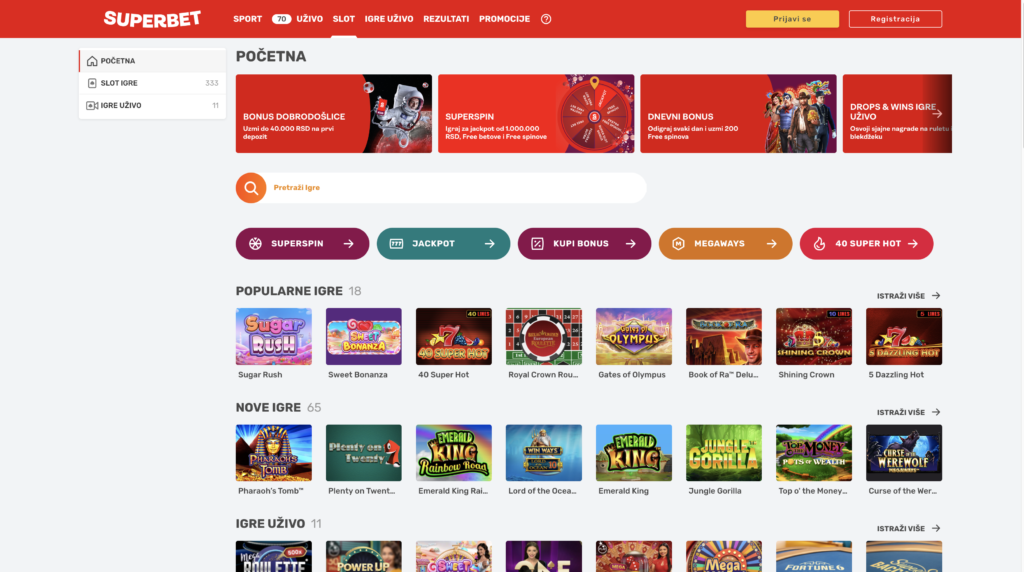Advance promo banners with the arrow

point(937,114)
